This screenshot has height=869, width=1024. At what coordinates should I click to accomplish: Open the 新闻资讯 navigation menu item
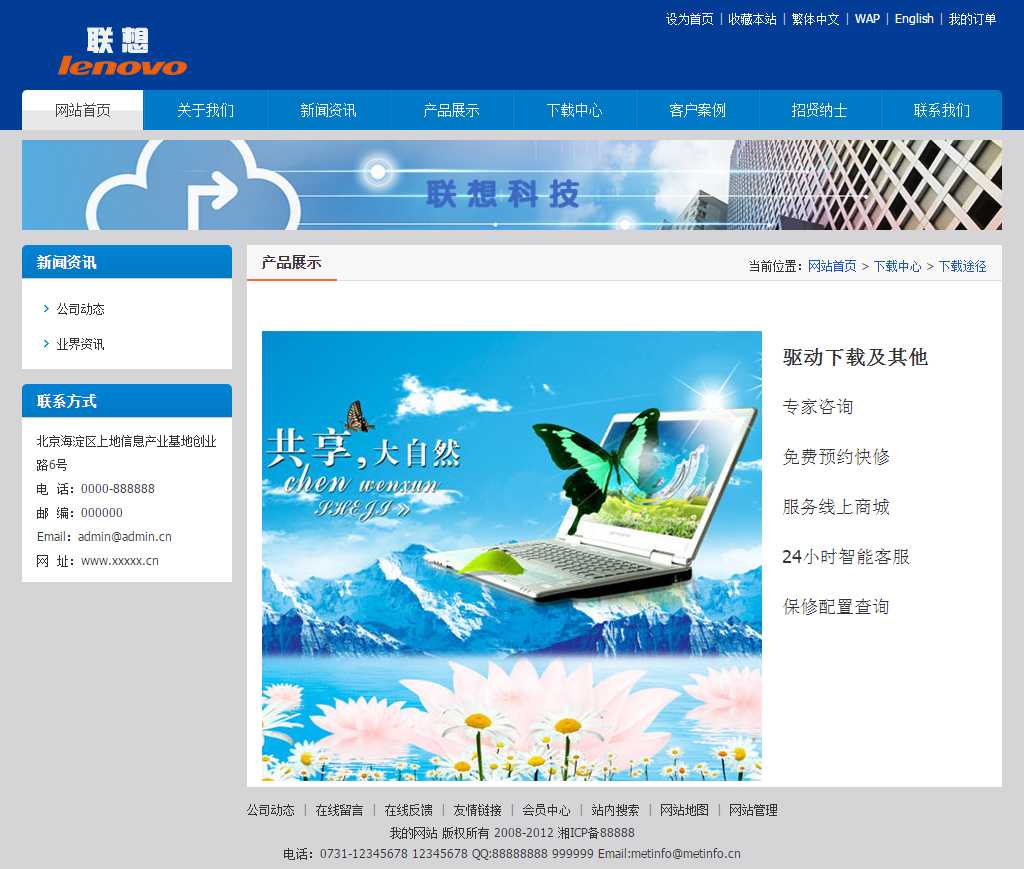point(328,110)
